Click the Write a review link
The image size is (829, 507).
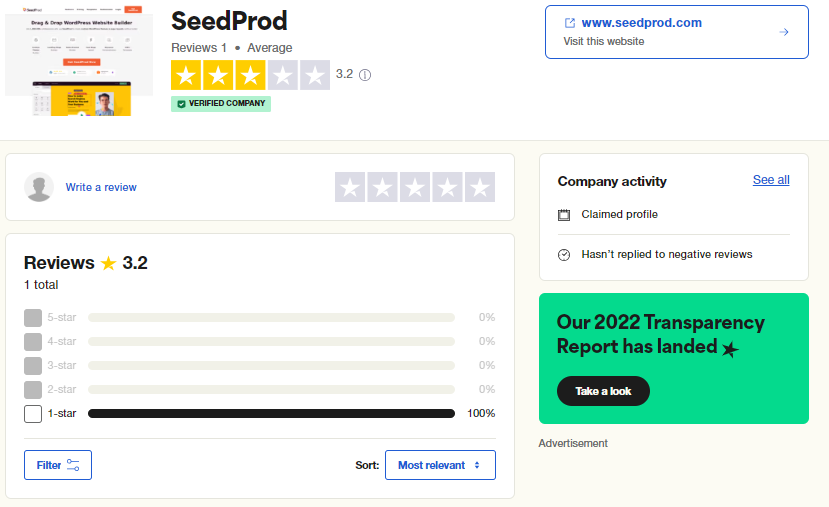(x=101, y=187)
